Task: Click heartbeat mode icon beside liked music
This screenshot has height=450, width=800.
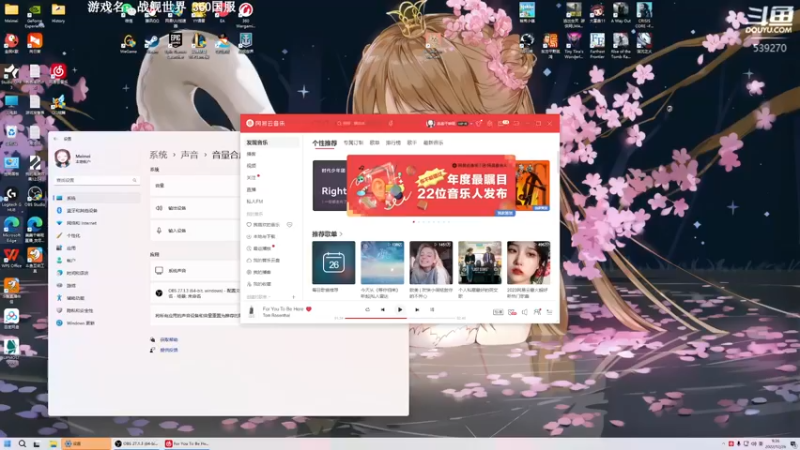Action: click(289, 224)
